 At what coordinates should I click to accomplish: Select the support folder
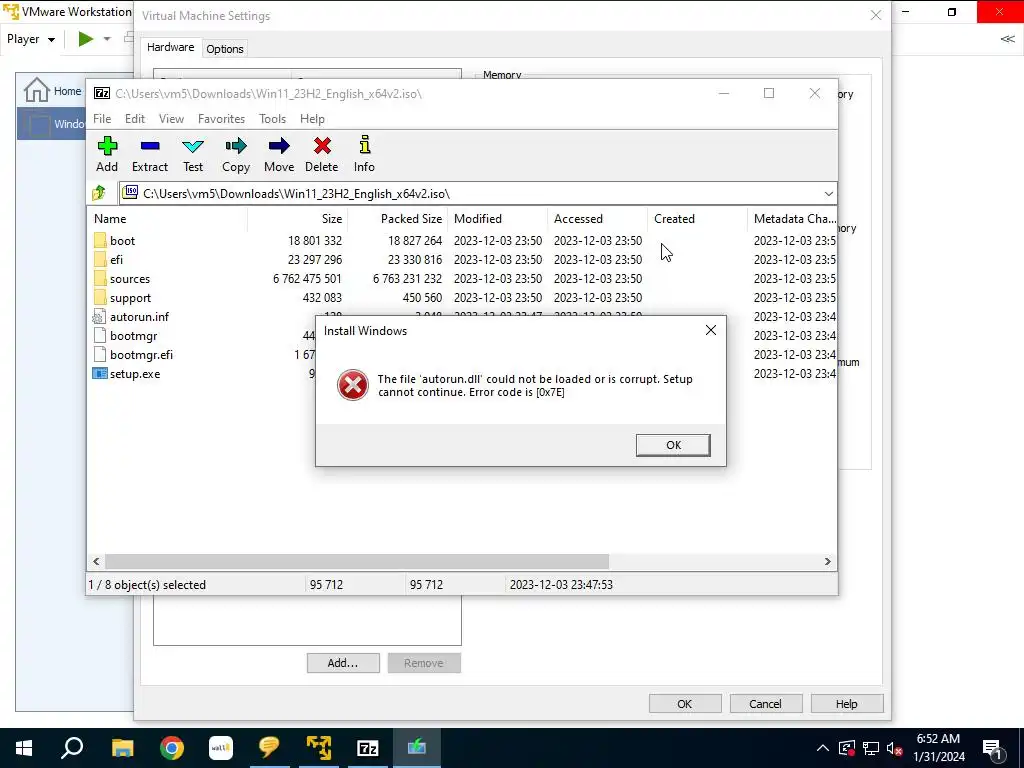coord(130,298)
